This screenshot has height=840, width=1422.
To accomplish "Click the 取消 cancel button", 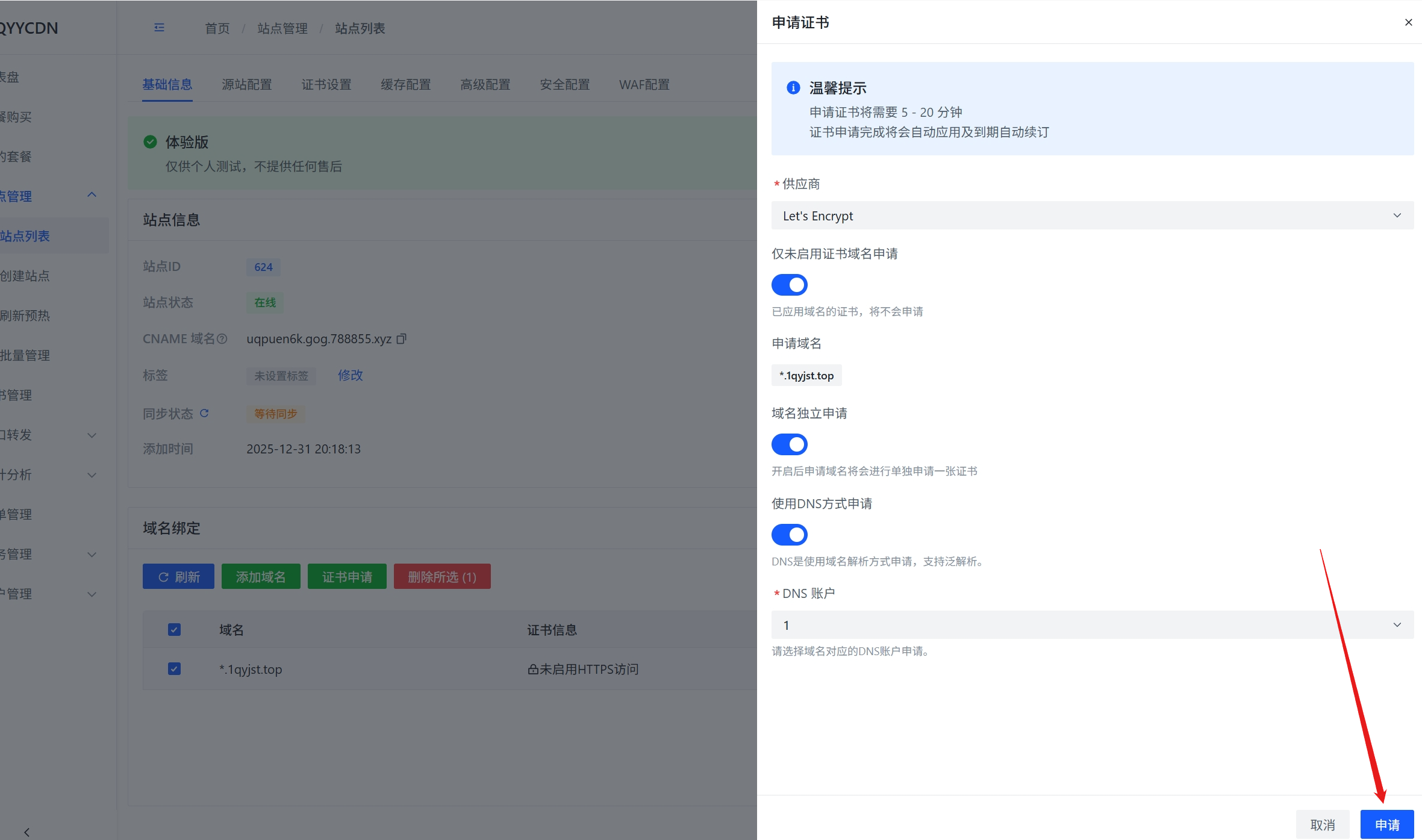I will coord(1322,824).
